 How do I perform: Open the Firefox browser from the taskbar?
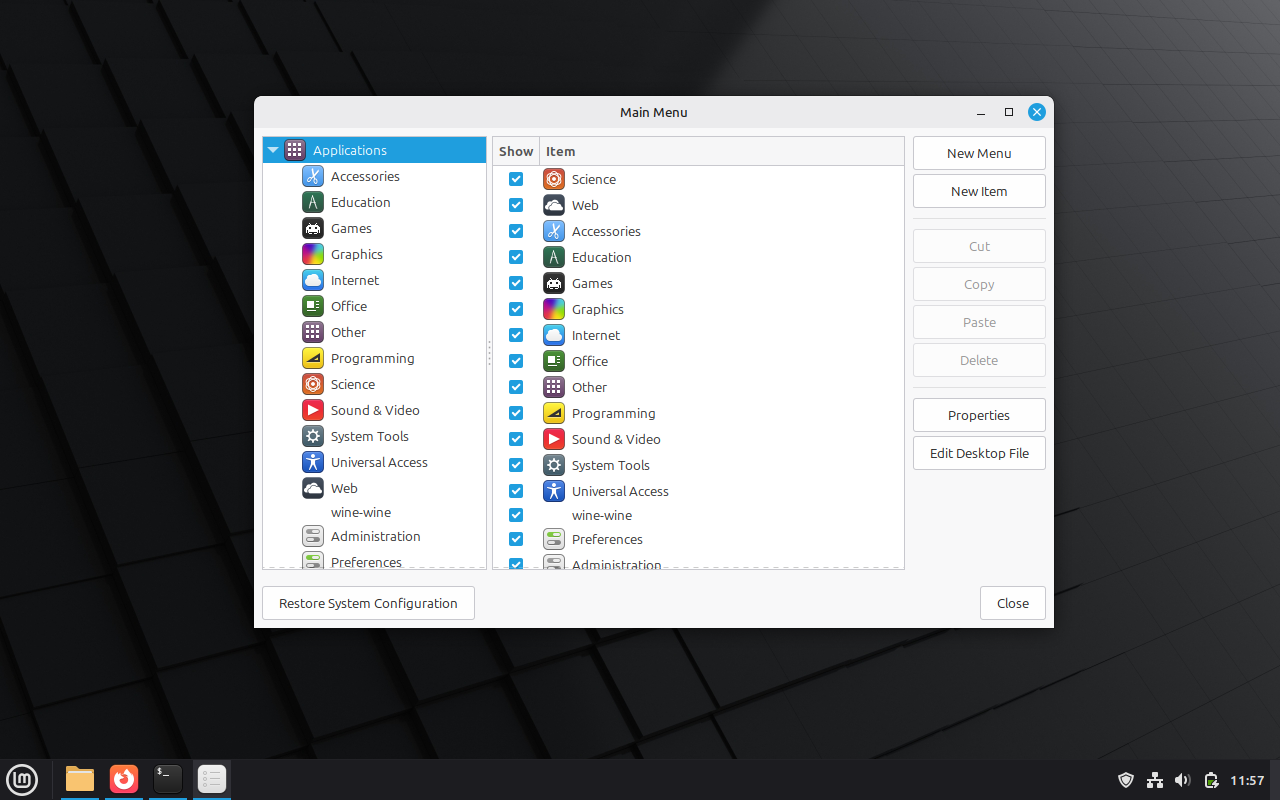(124, 779)
